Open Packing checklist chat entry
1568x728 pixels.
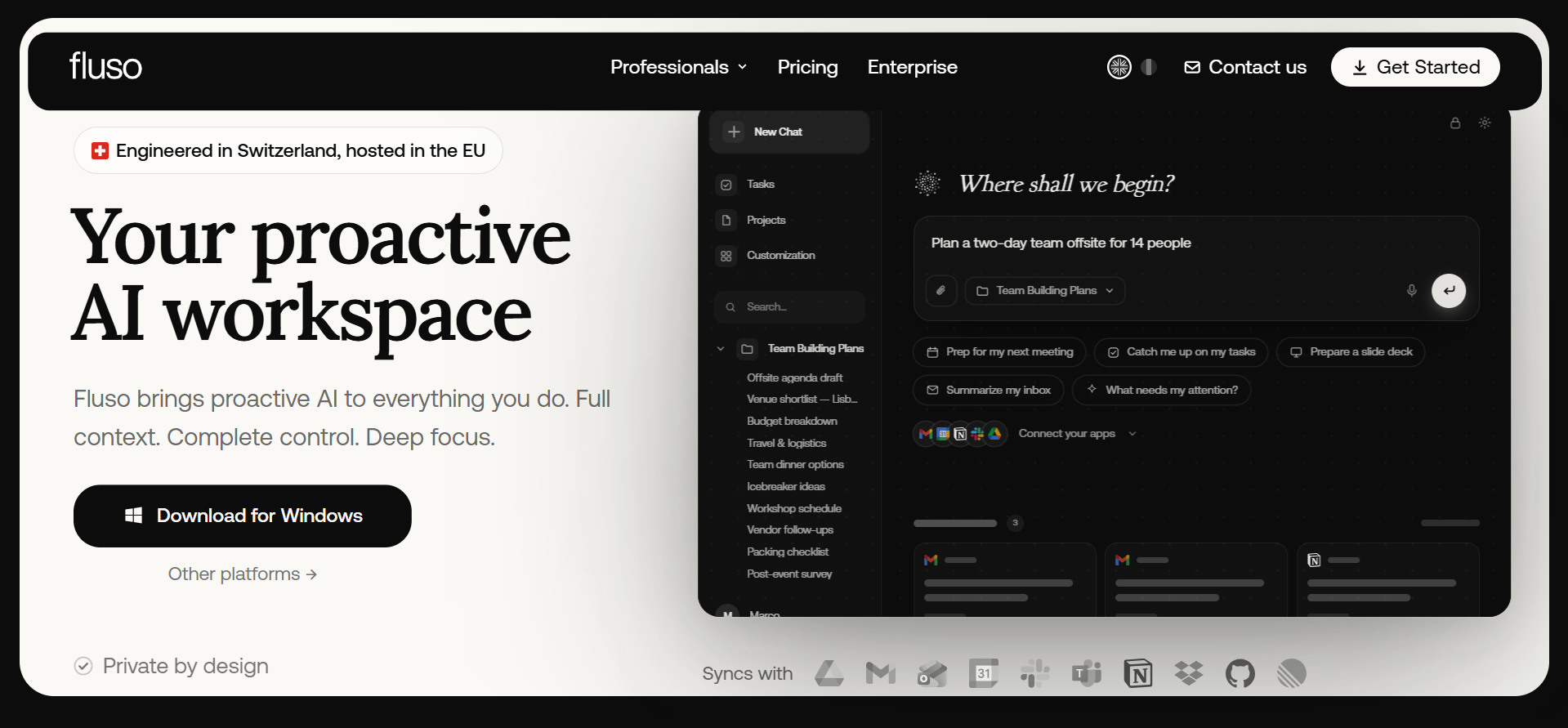pyautogui.click(x=788, y=552)
